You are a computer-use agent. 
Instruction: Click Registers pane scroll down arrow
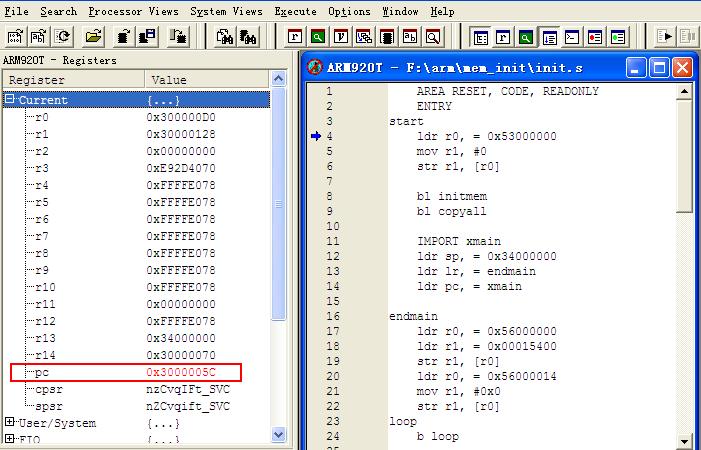pos(278,434)
